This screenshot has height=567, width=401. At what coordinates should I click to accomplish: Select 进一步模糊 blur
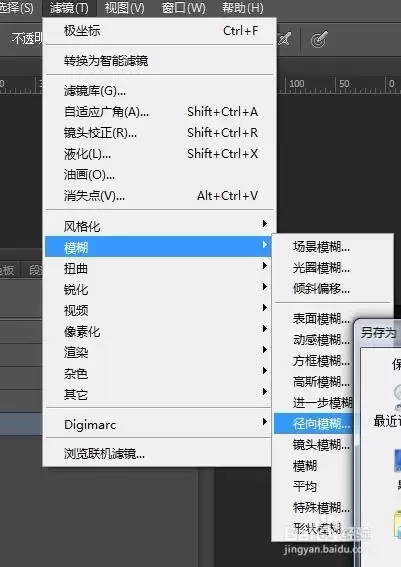[314, 403]
